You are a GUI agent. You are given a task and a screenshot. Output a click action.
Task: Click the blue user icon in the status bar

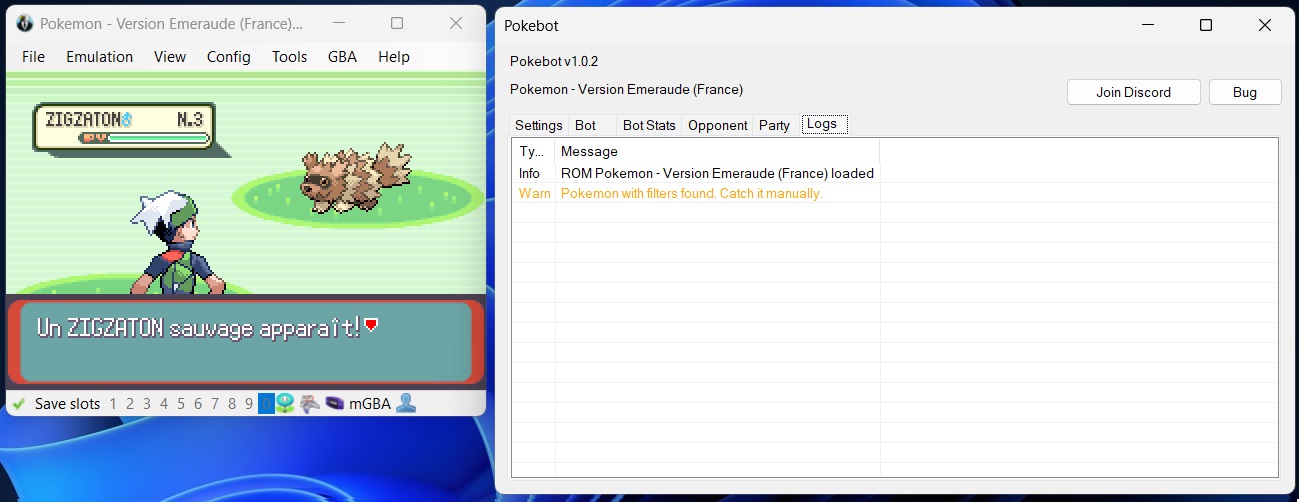[x=405, y=403]
